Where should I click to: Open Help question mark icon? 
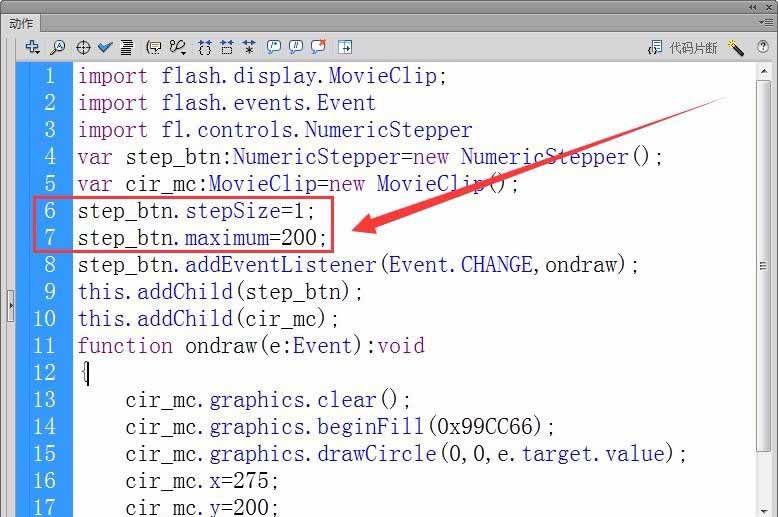(x=763, y=47)
